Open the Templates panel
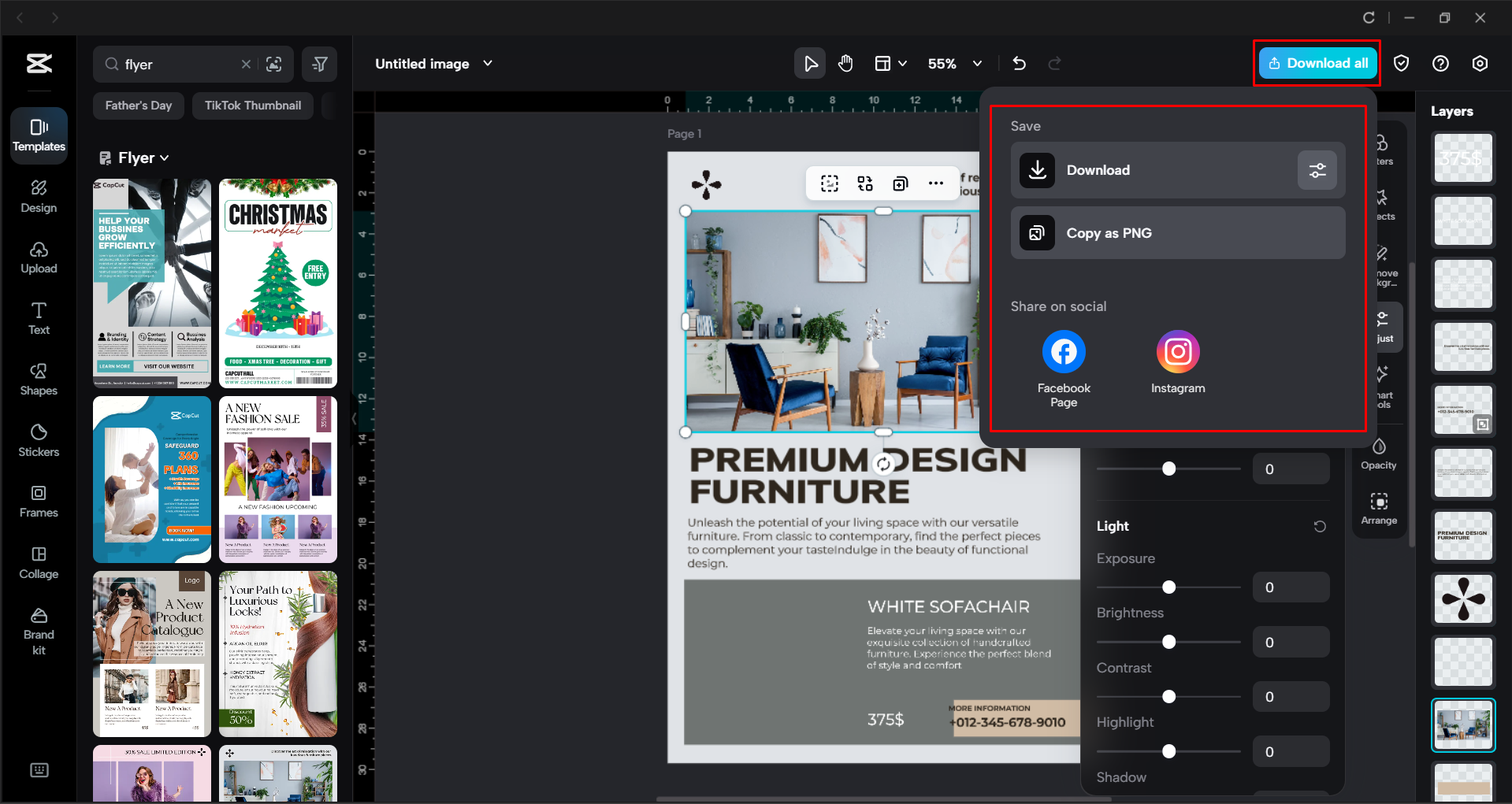This screenshot has height=804, width=1512. click(38, 135)
